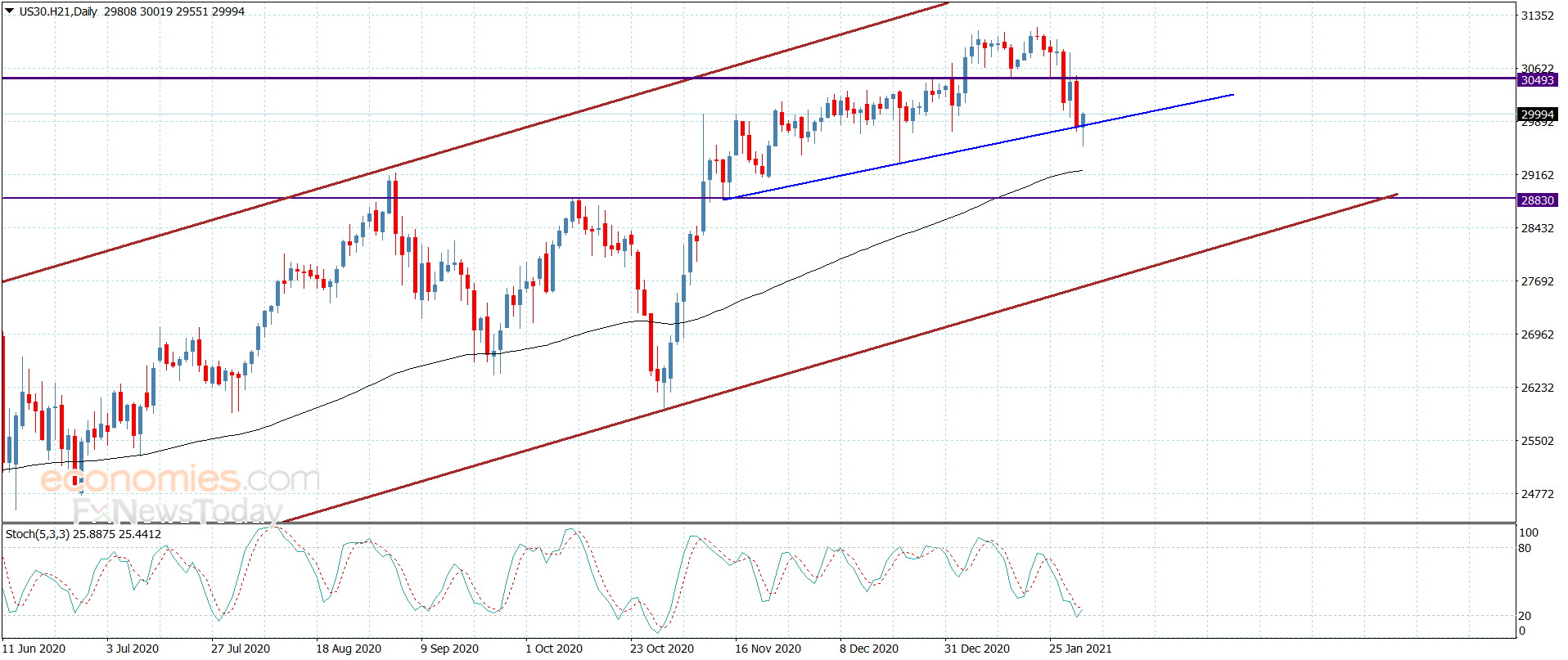This screenshot has width=1568, height=660.
Task: Click the Stoch(5,3,3) indicator label
Action: click(x=83, y=534)
